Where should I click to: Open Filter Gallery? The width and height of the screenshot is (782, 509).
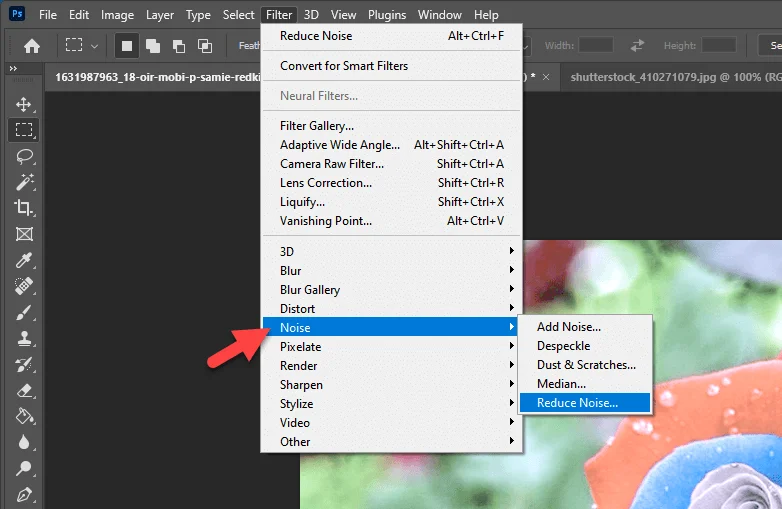pos(391,126)
